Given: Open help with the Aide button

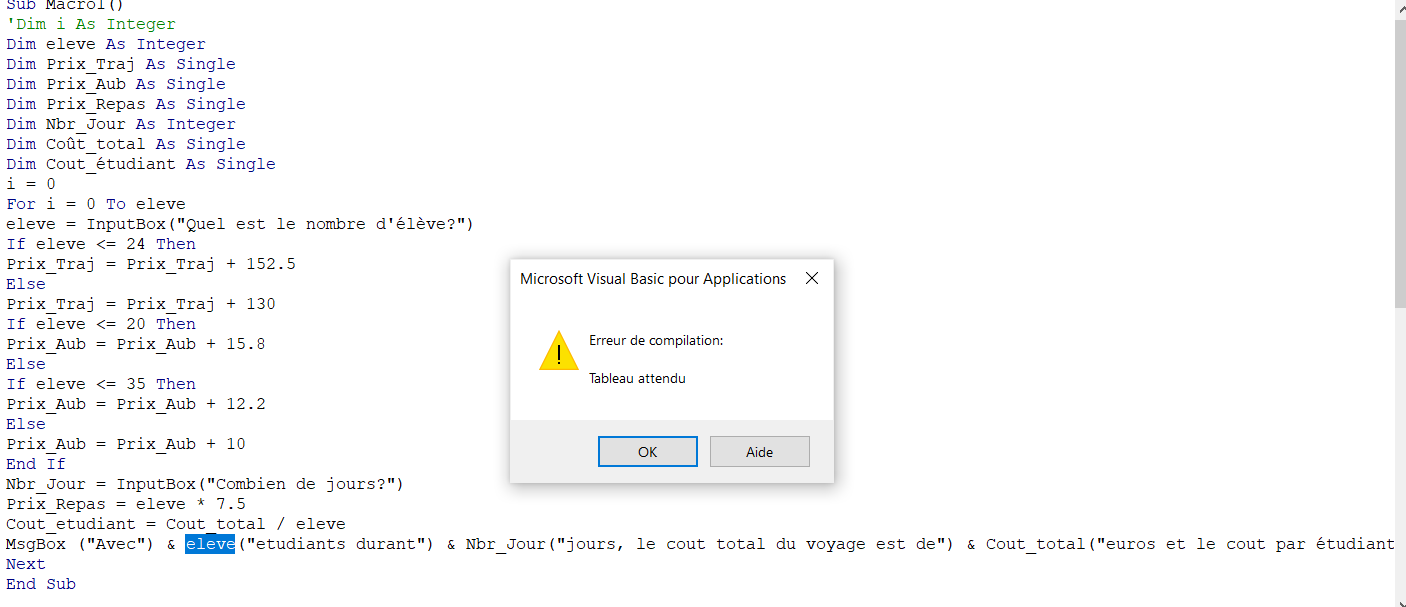Looking at the screenshot, I should click(760, 452).
